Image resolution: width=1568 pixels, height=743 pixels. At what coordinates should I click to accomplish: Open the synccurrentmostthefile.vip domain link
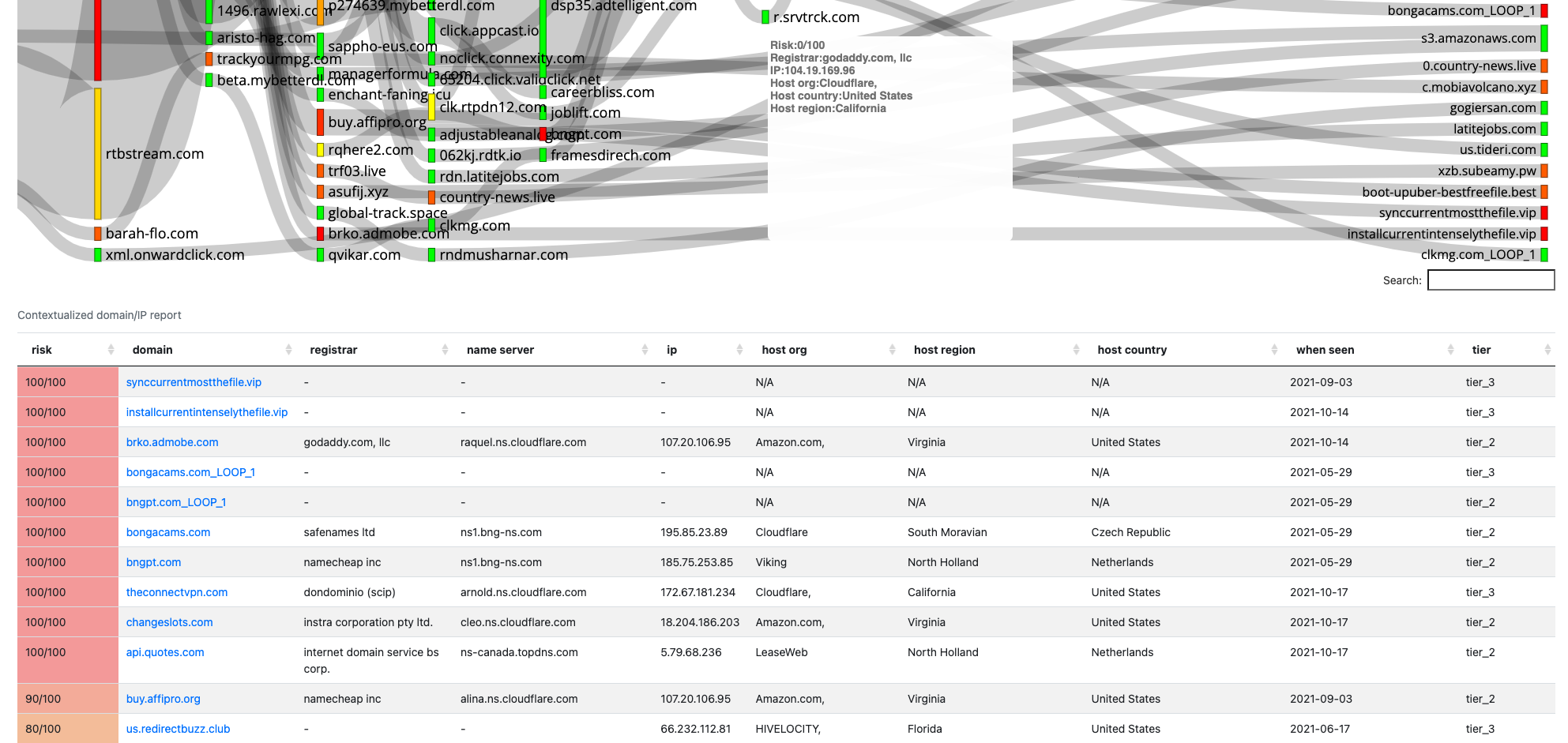[194, 382]
